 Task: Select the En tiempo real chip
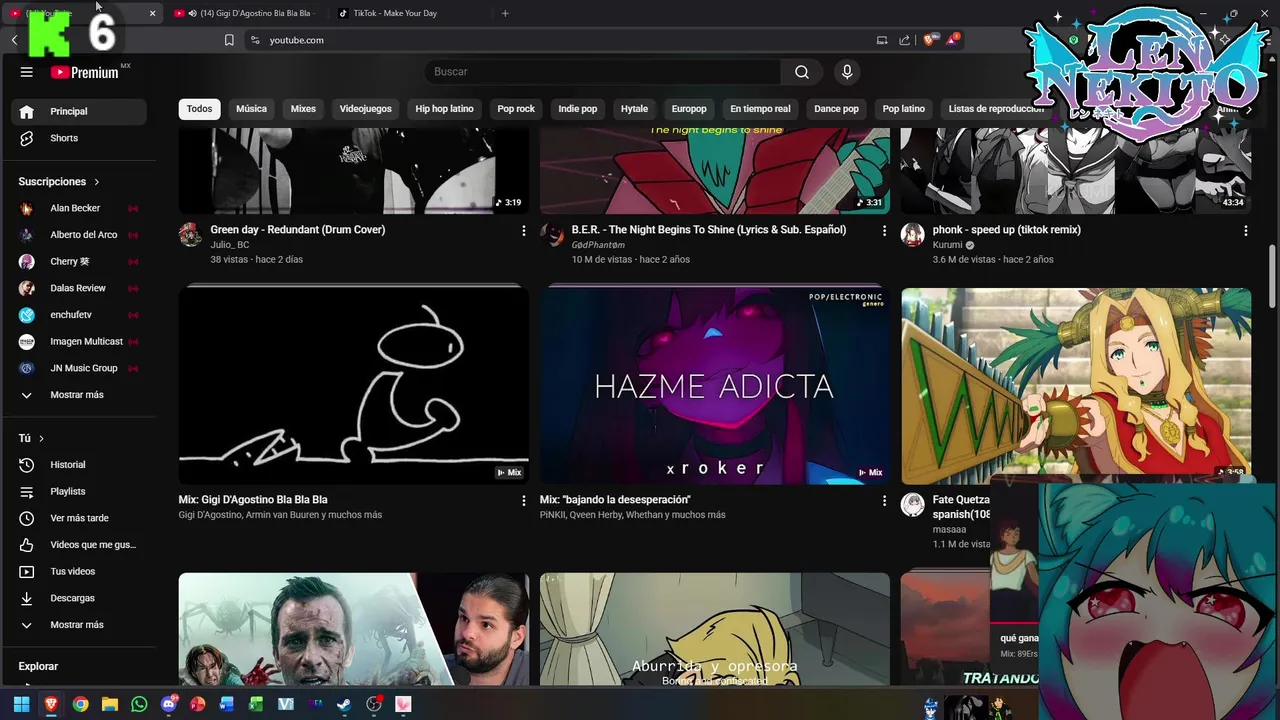pos(760,109)
